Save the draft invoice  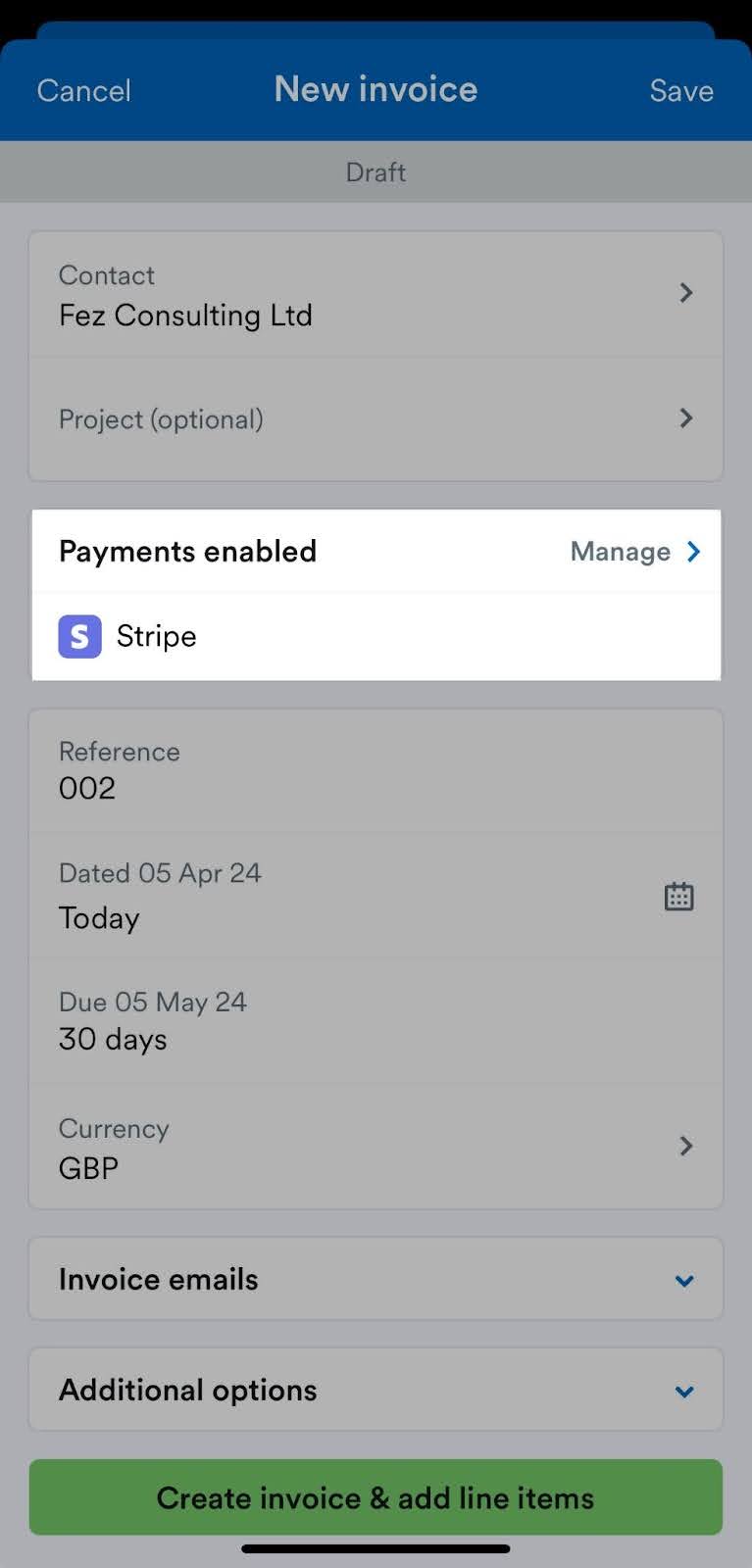point(680,90)
